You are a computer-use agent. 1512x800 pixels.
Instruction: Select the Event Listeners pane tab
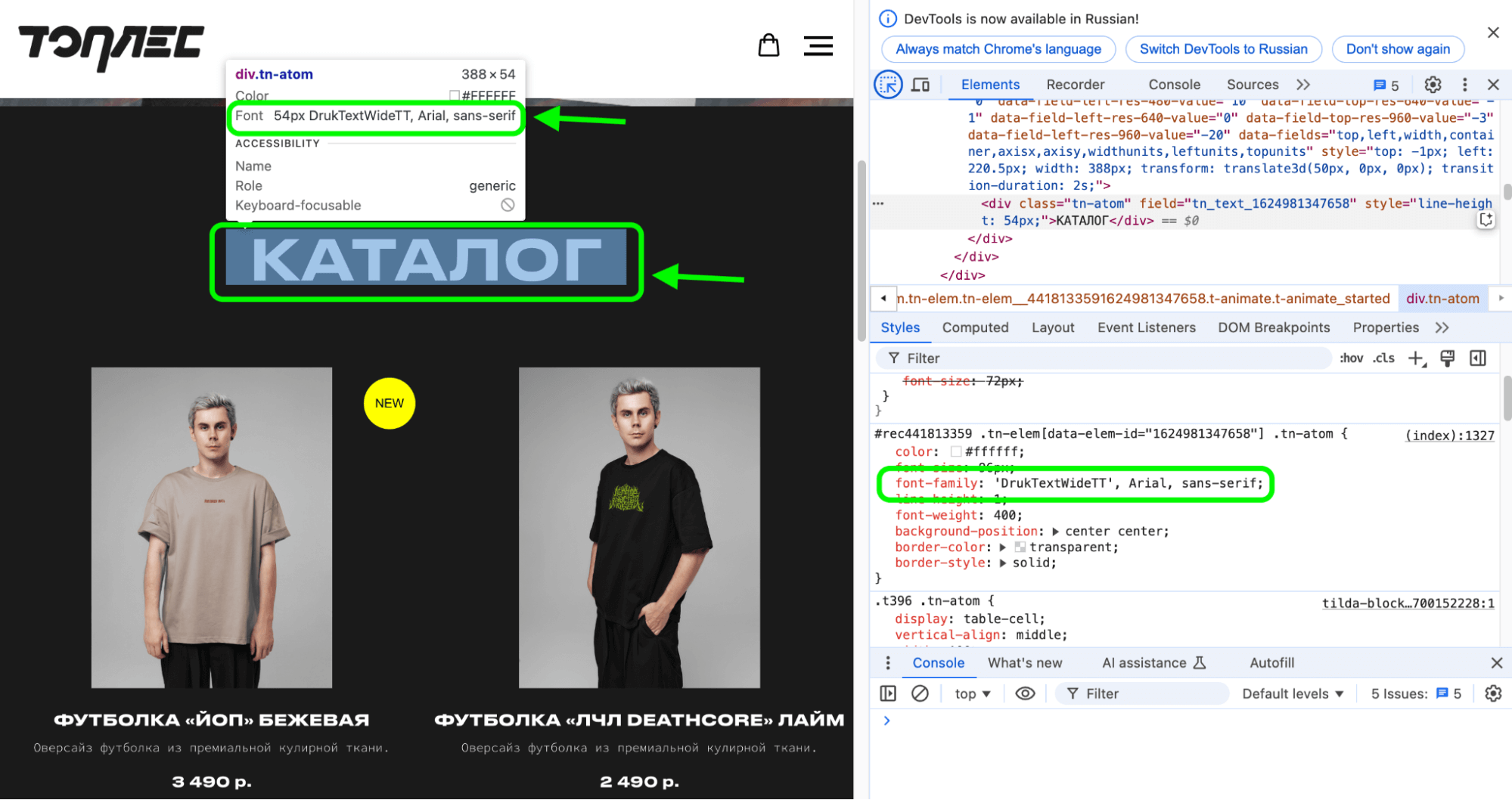[1147, 327]
